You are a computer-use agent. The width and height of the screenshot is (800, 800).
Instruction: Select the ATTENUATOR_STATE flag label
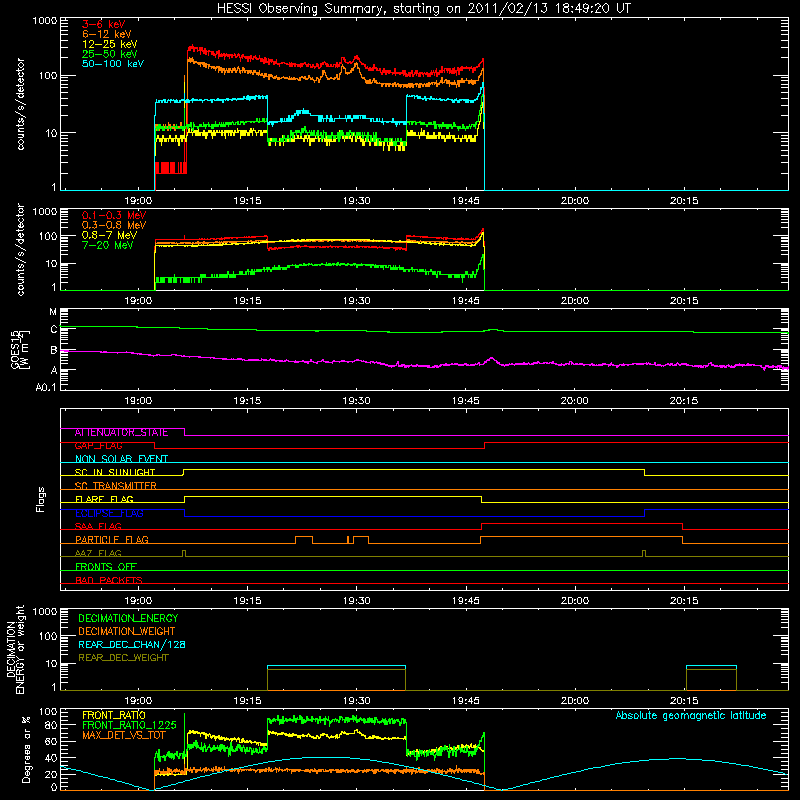(121, 433)
